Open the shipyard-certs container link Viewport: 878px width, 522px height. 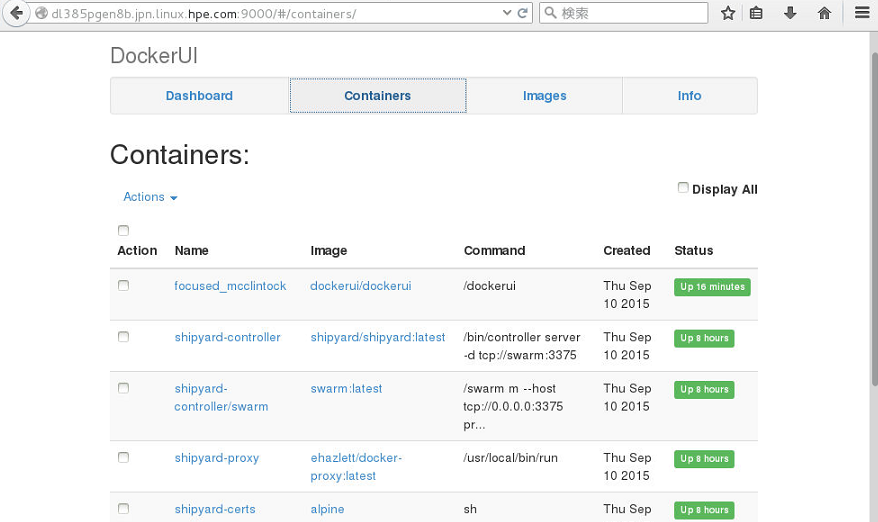[215, 509]
